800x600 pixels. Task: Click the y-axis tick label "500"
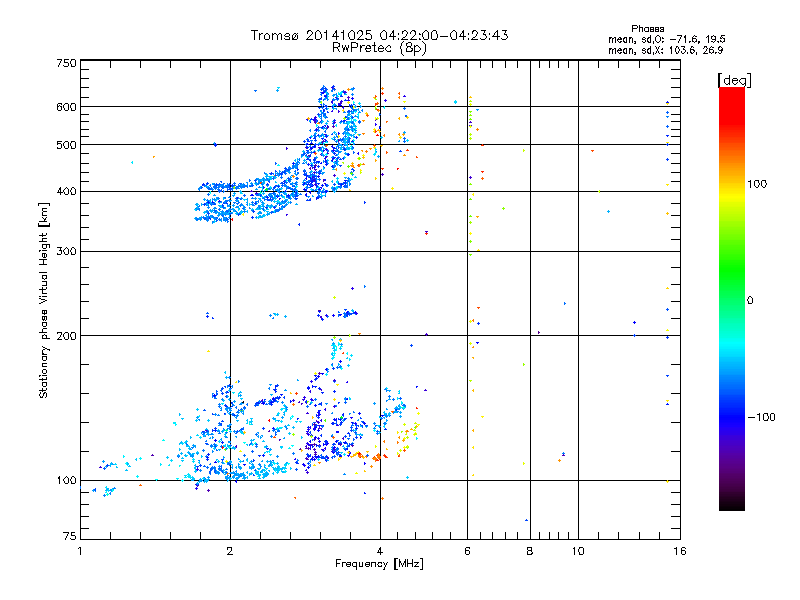66,145
